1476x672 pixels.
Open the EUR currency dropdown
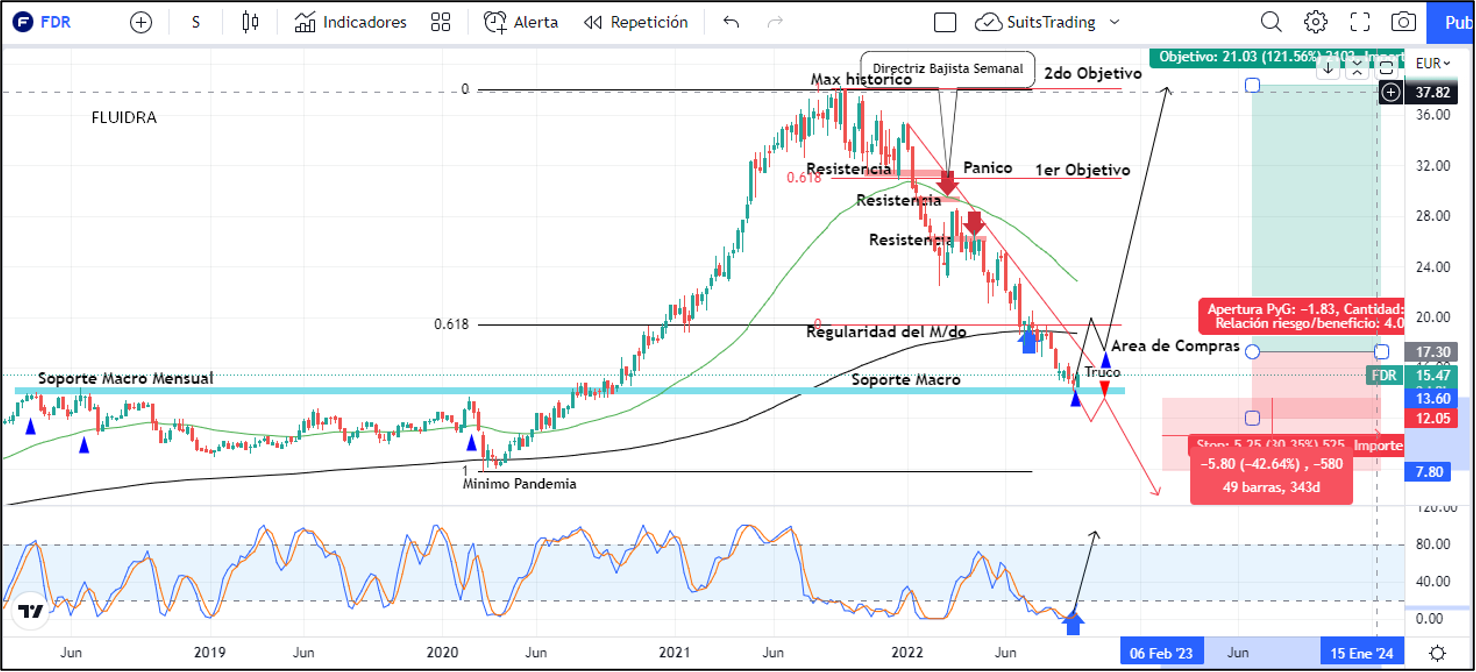tap(1432, 63)
